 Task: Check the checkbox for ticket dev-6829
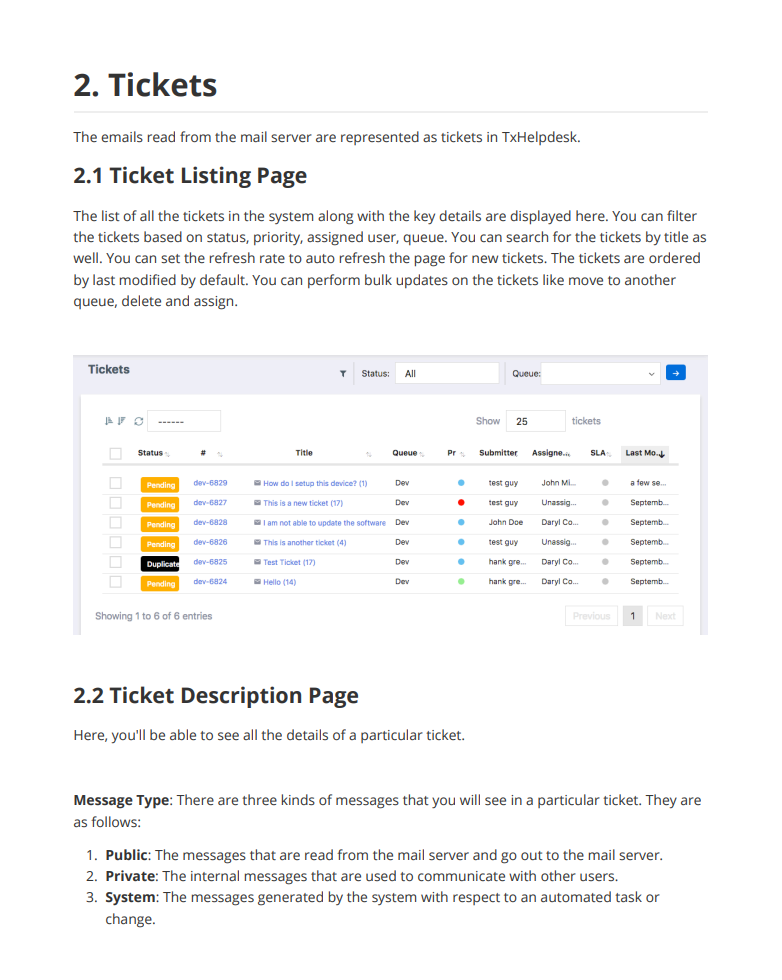[x=116, y=483]
